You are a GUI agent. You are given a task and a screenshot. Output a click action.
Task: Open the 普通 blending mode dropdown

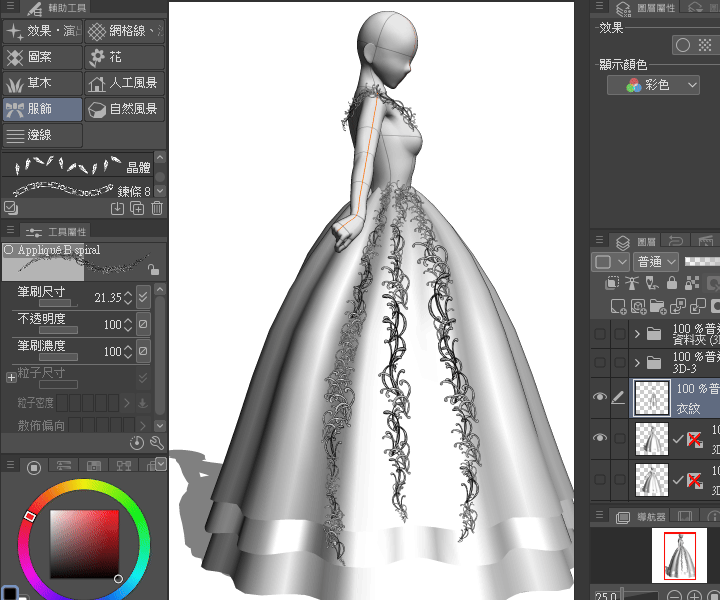click(x=656, y=262)
